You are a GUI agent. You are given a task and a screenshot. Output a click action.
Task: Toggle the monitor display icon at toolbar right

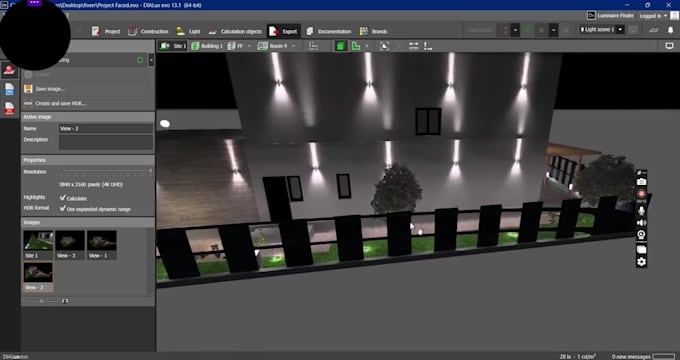click(x=669, y=46)
